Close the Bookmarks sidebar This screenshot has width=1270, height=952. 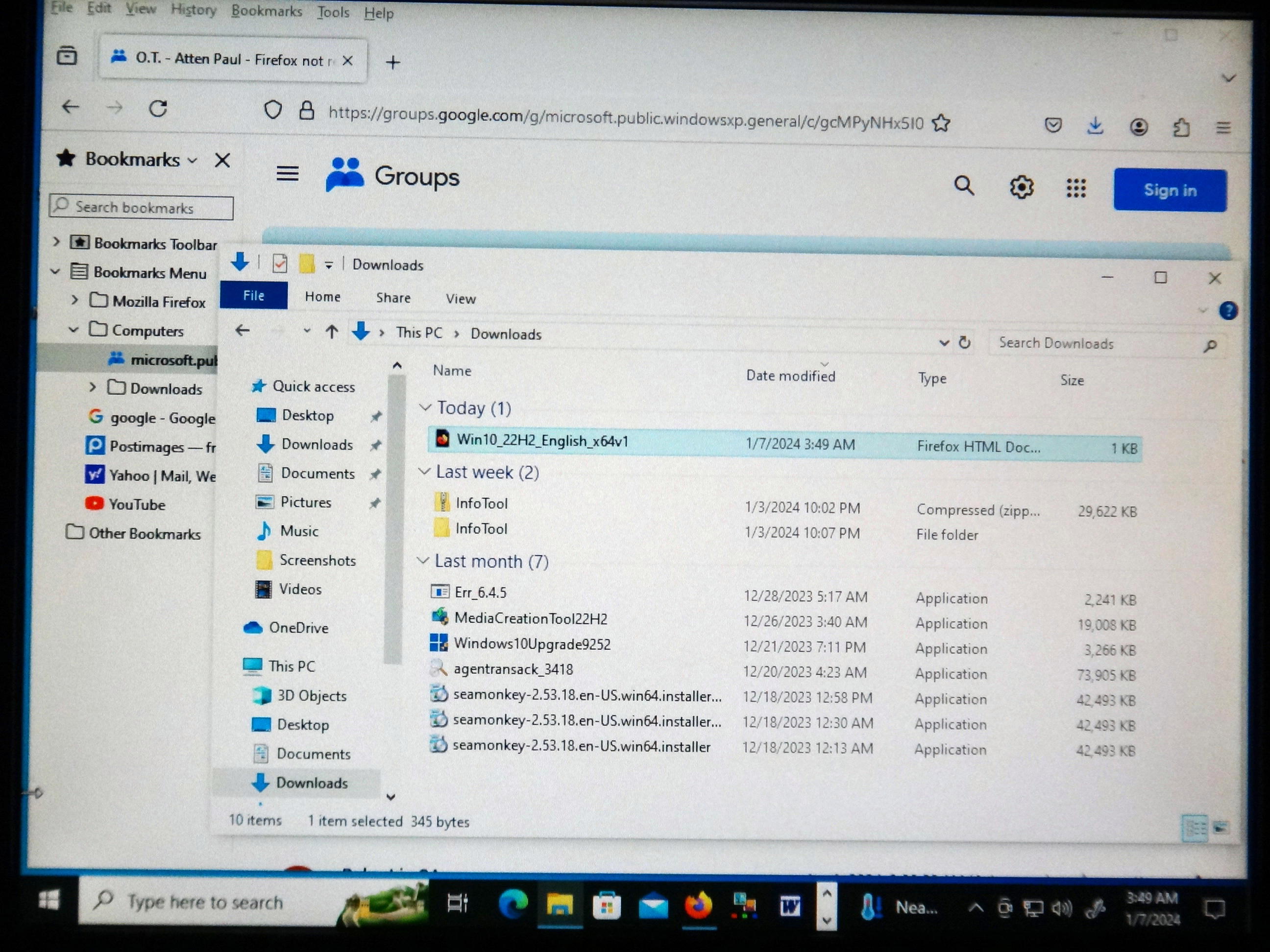[x=222, y=160]
